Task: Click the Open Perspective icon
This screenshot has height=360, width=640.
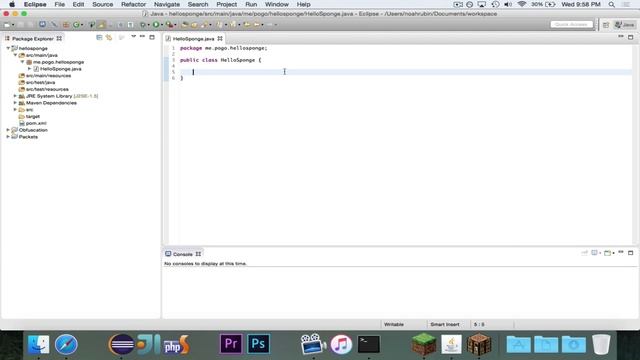Action: point(606,25)
